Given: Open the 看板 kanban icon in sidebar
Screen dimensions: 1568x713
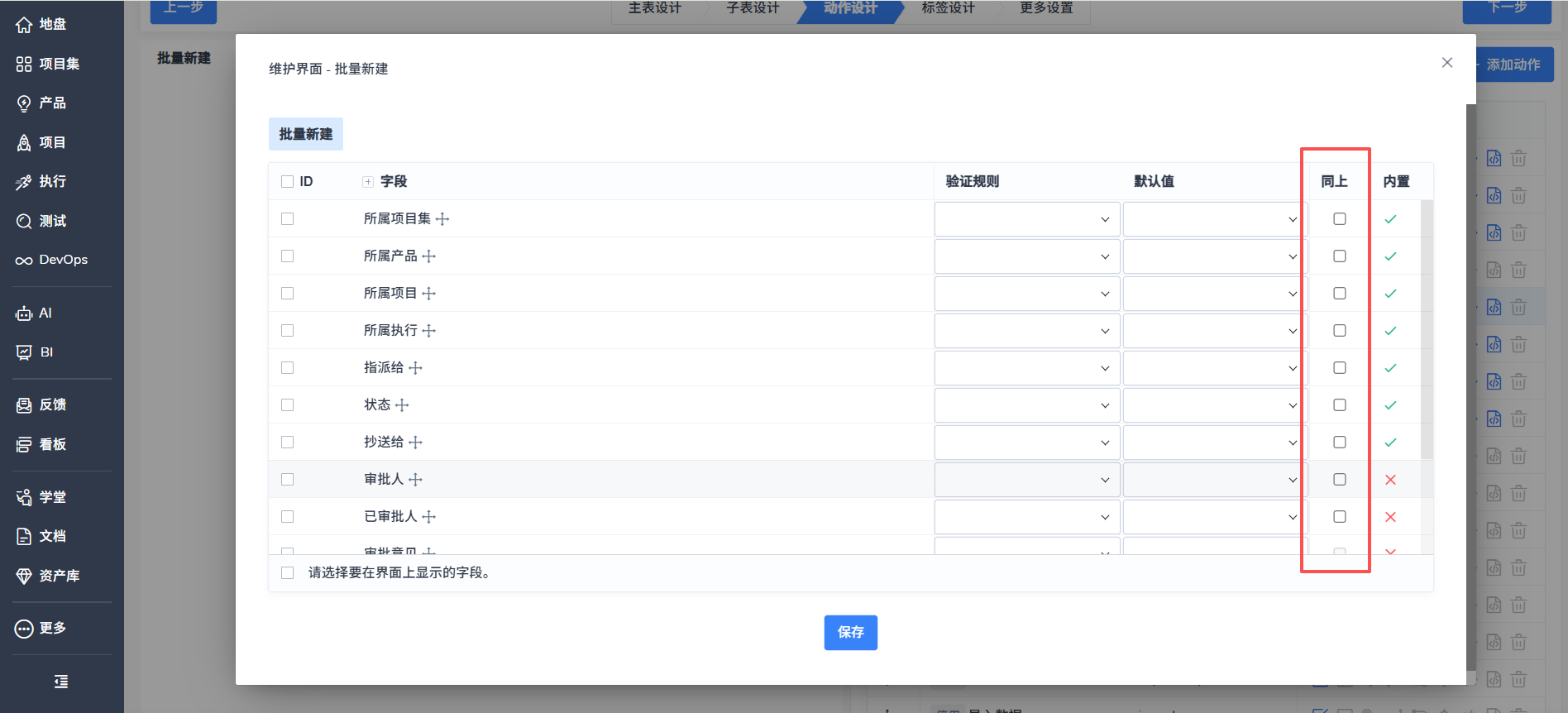Looking at the screenshot, I should point(24,445).
